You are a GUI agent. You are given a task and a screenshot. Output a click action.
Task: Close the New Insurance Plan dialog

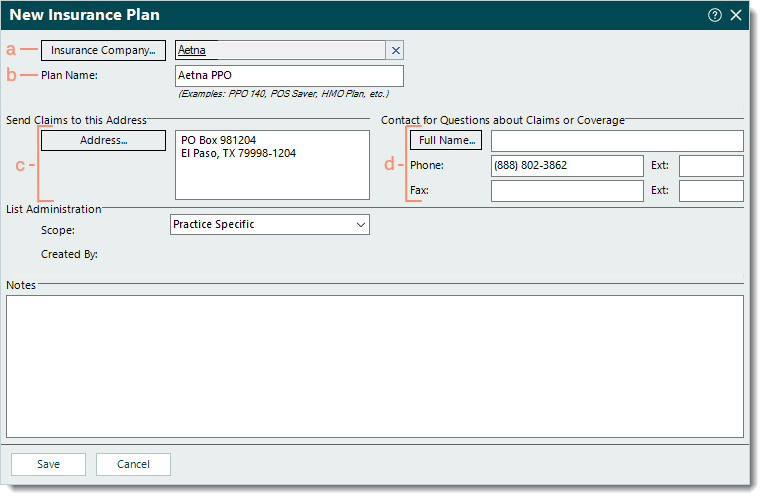tap(736, 15)
